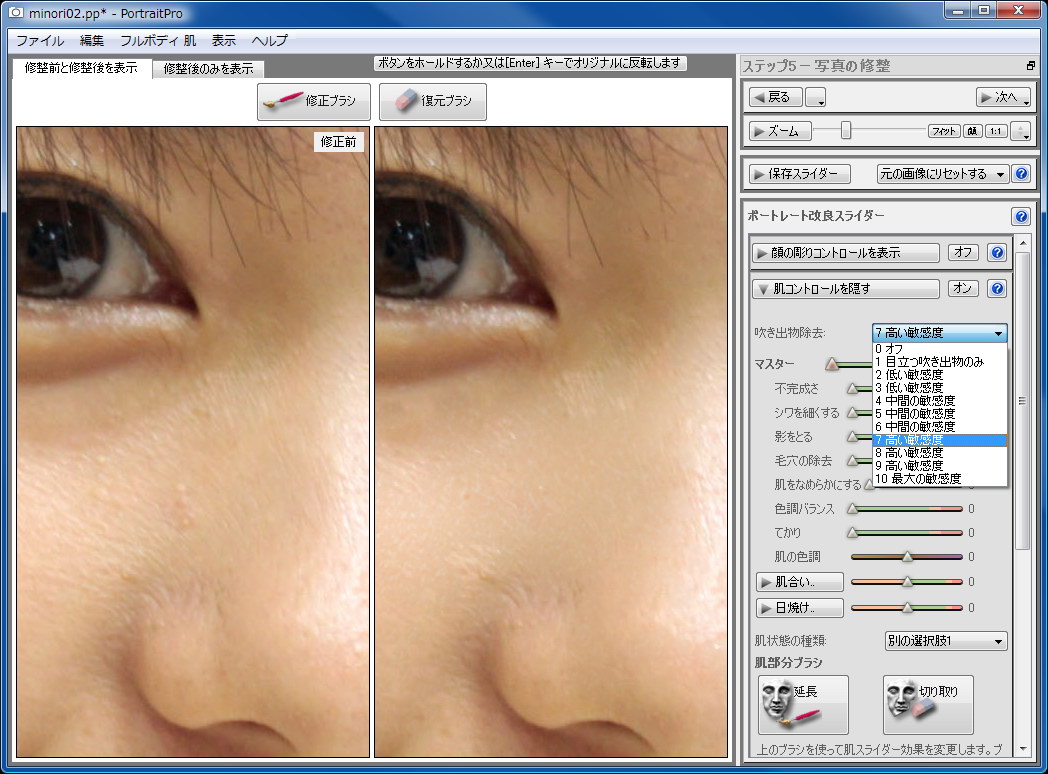
Task: Open the 表示 menu
Action: tap(224, 41)
